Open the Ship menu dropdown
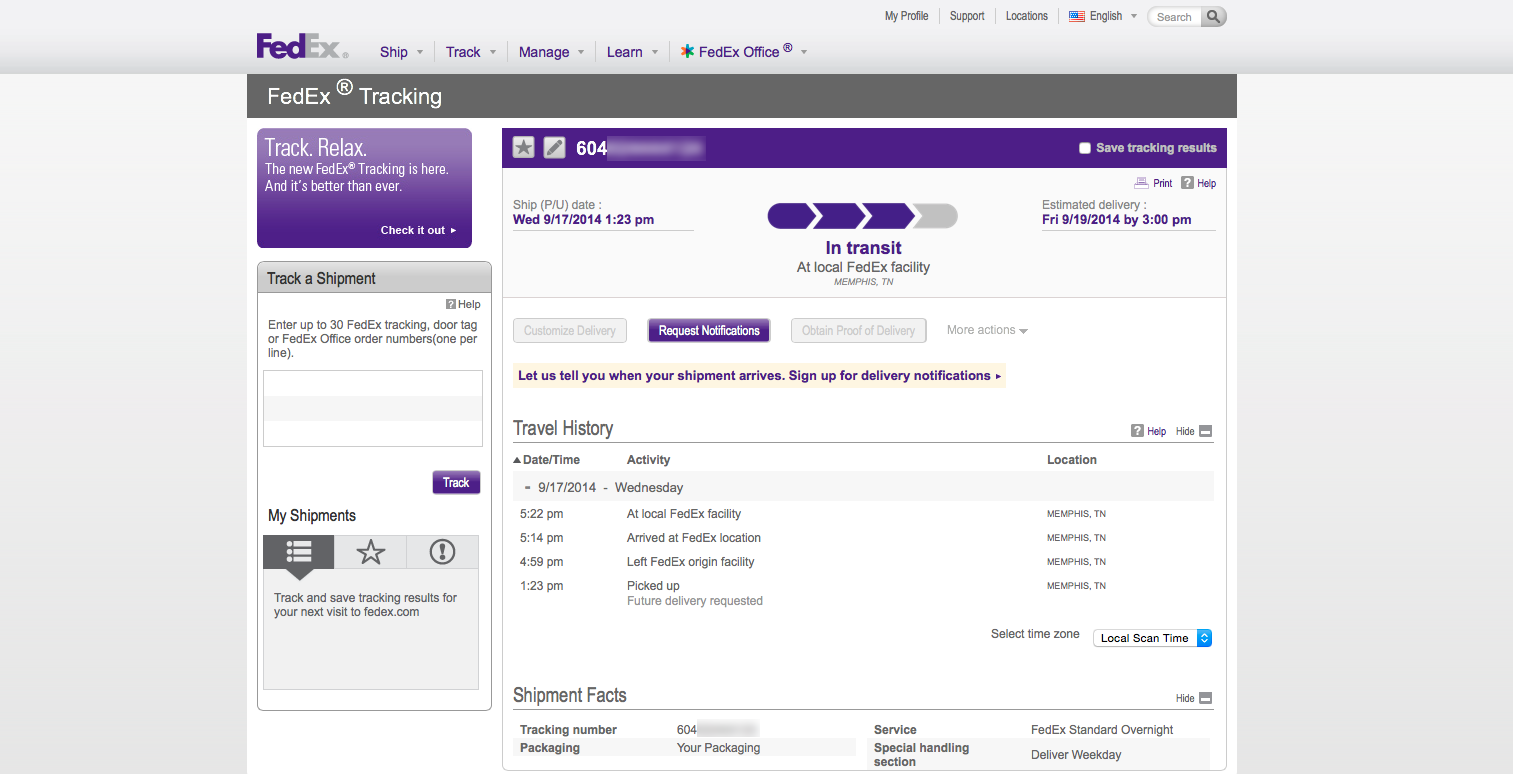The height and width of the screenshot is (774, 1513). tap(401, 52)
